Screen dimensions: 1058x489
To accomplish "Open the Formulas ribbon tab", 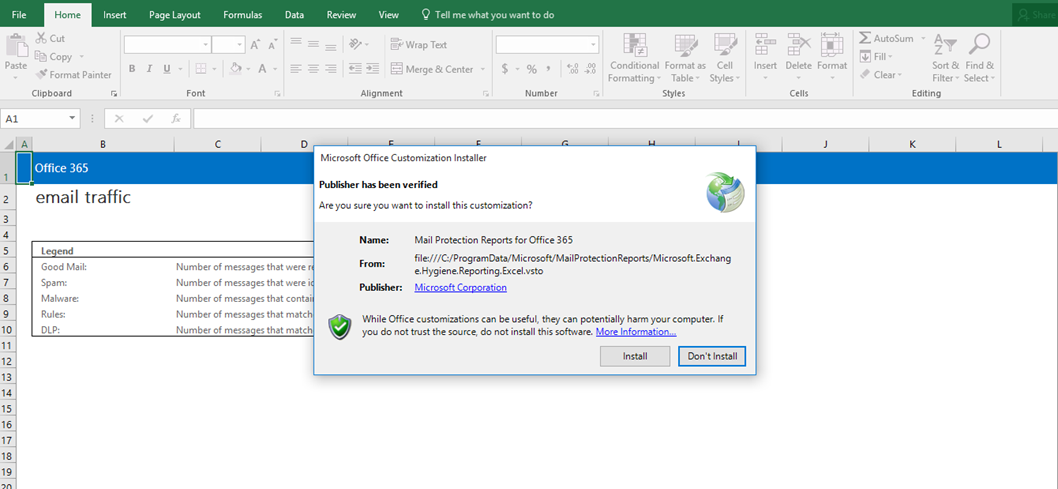I will tap(242, 15).
